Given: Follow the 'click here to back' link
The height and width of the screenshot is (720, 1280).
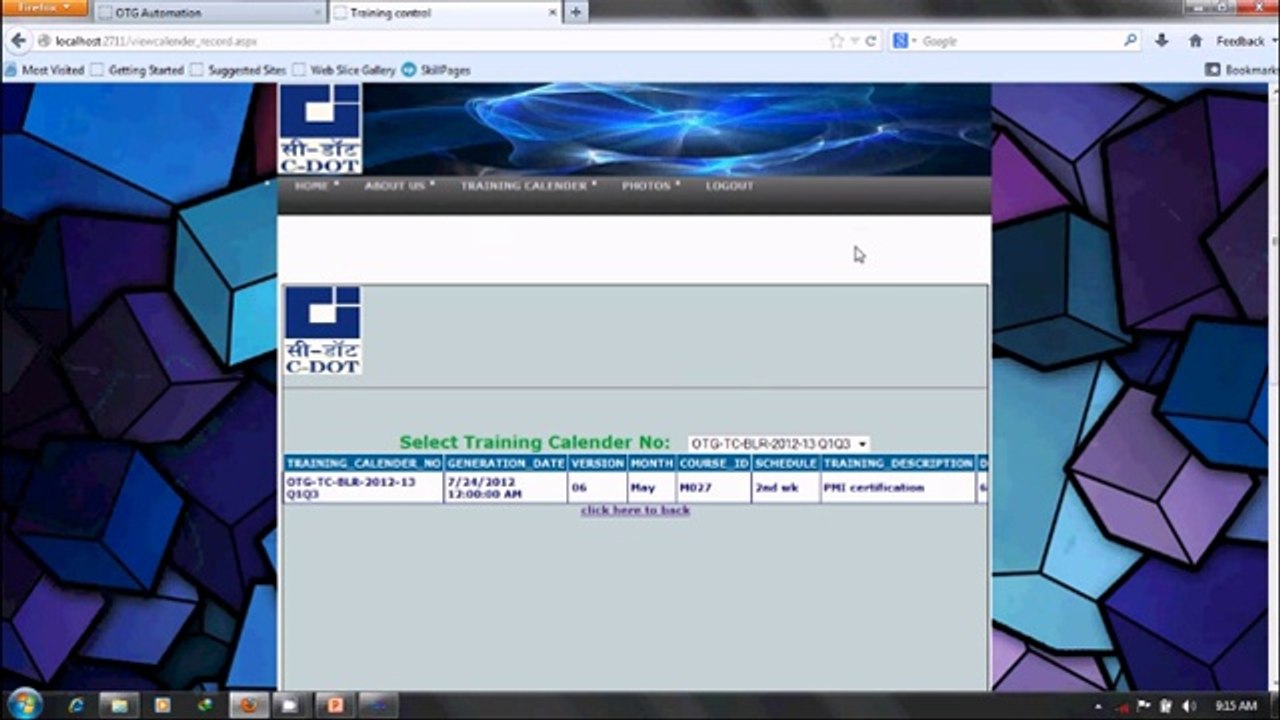Looking at the screenshot, I should tap(635, 510).
